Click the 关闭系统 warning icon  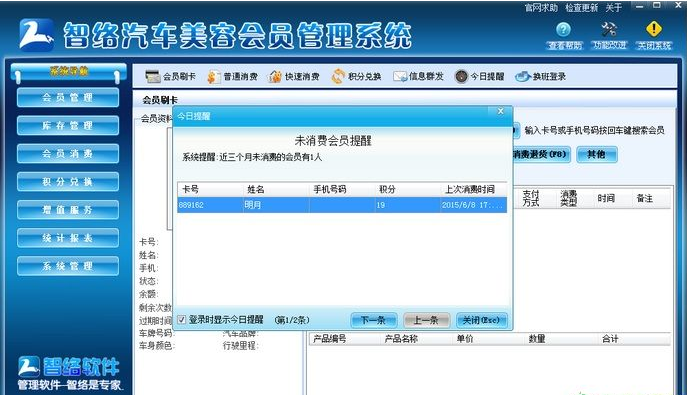(x=654, y=29)
